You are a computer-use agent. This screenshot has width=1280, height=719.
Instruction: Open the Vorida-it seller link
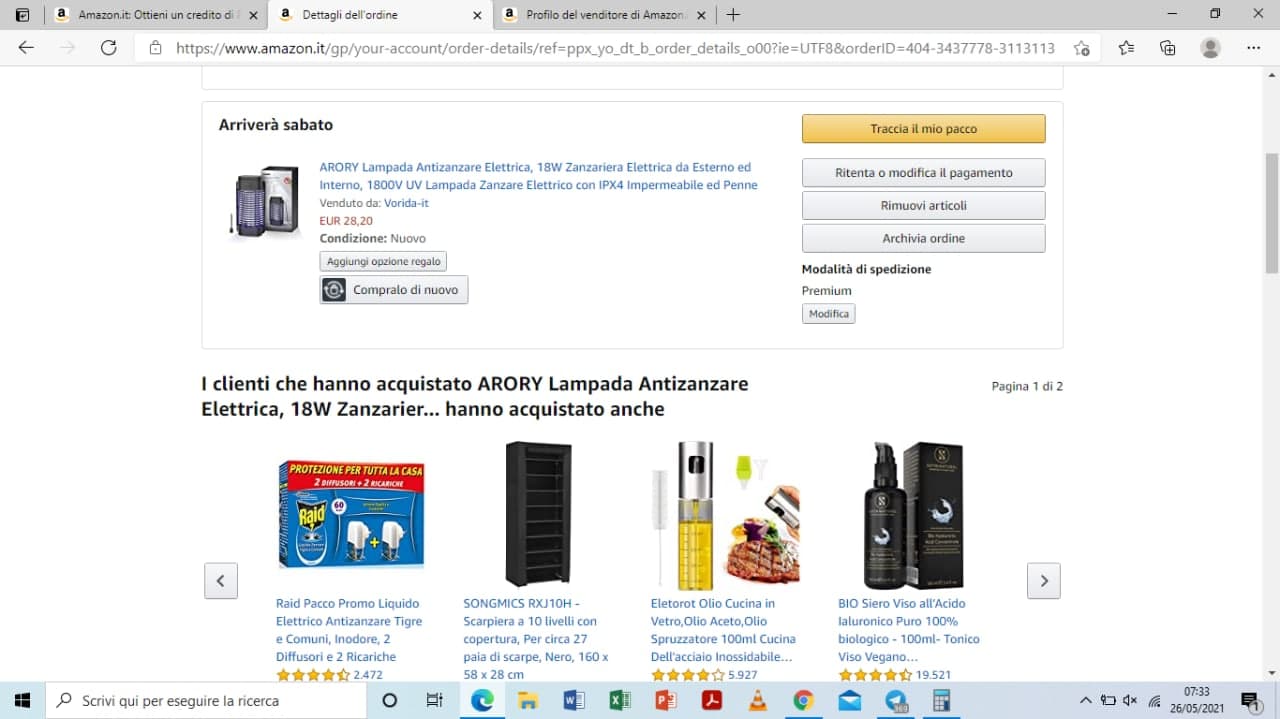406,203
